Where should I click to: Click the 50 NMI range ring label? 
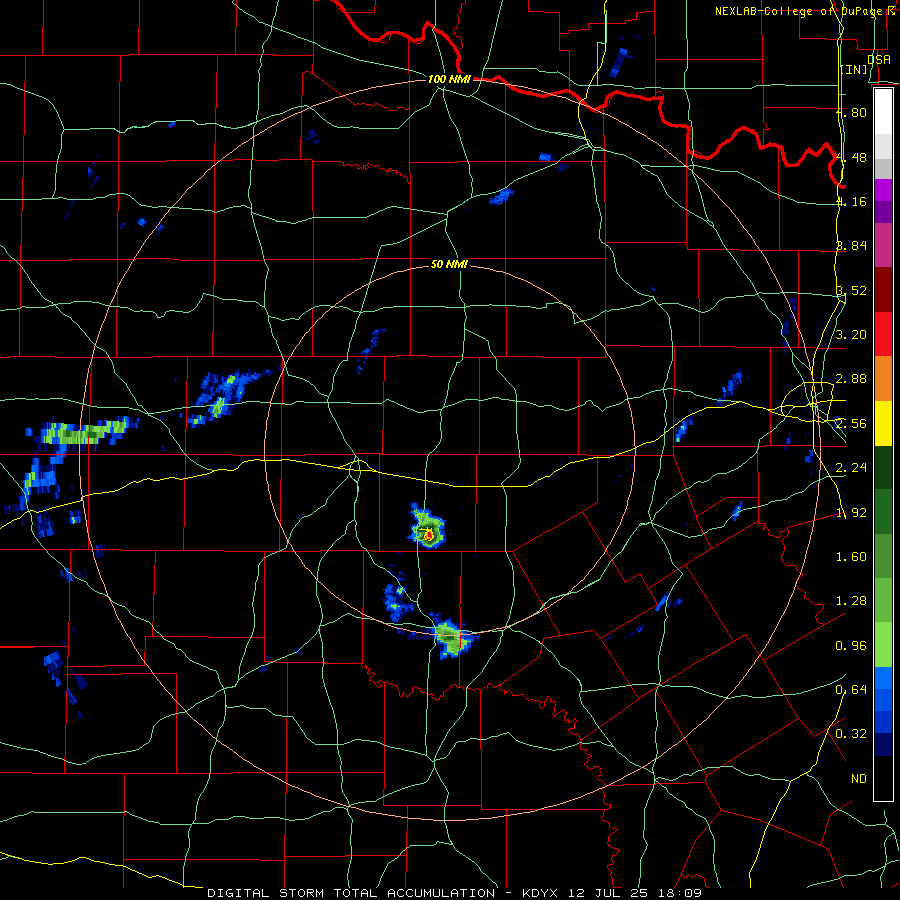tap(449, 265)
